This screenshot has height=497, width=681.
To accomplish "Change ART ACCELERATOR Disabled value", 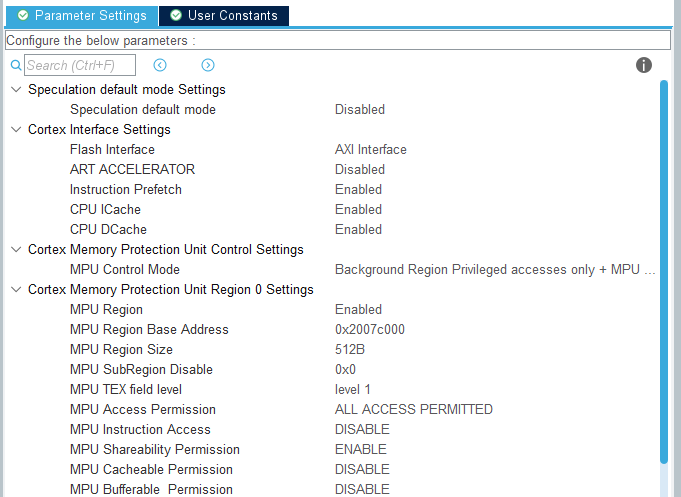I will [359, 169].
